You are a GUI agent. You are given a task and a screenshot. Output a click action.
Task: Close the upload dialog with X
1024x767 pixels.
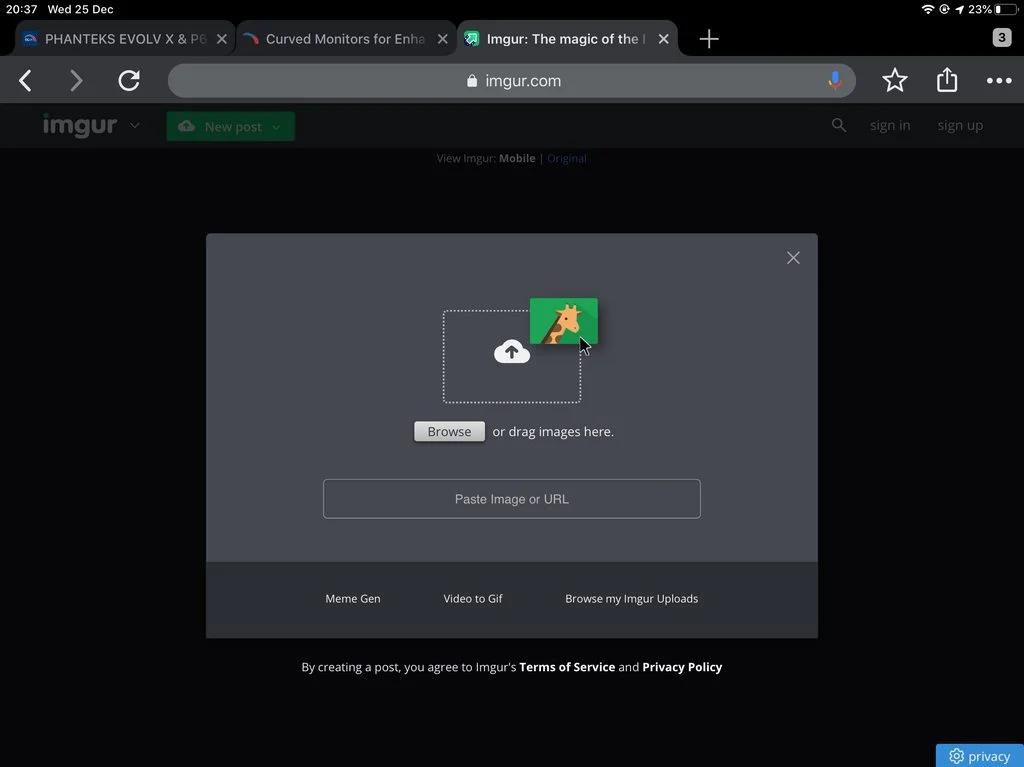(x=793, y=257)
